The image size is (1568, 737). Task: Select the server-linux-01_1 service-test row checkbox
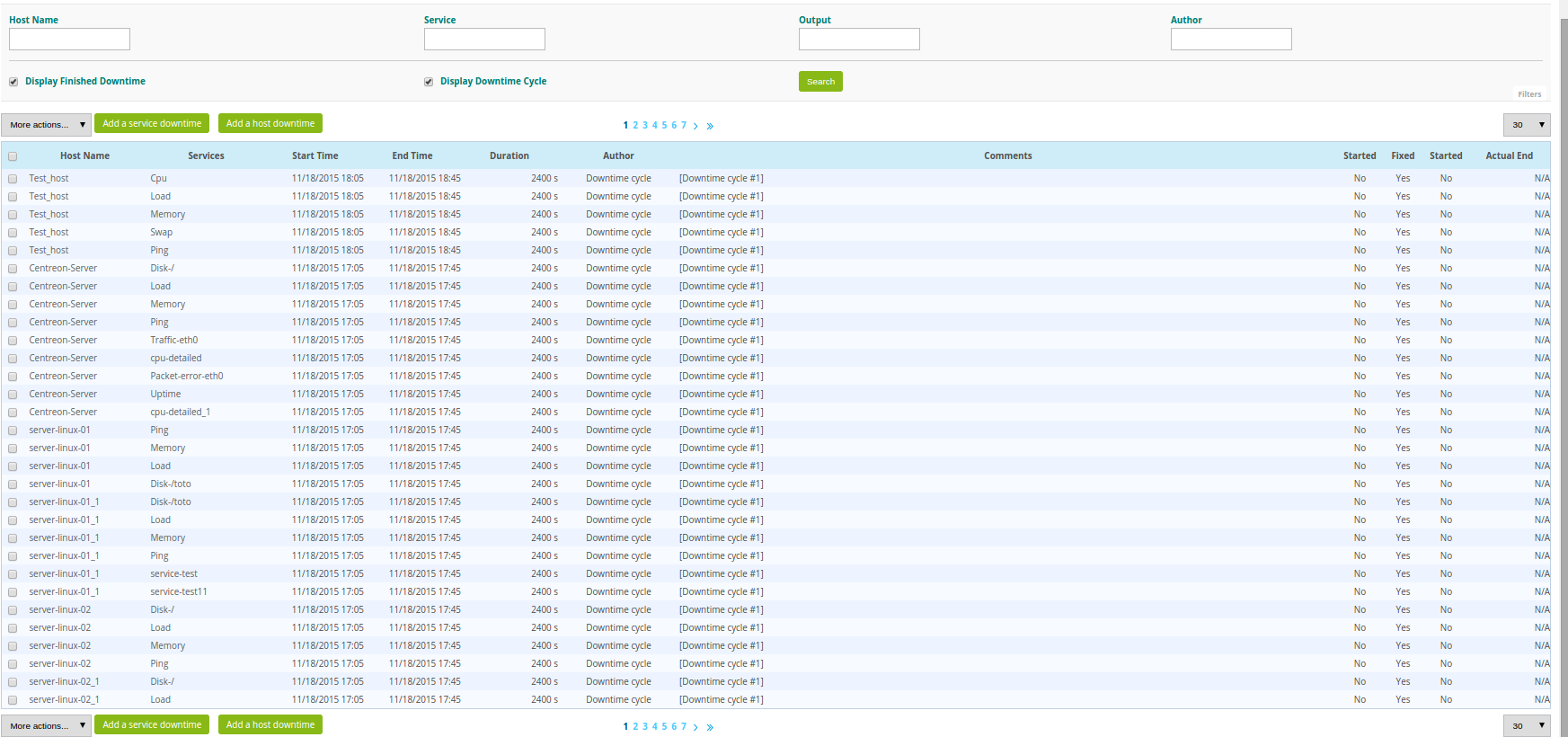pyautogui.click(x=13, y=574)
